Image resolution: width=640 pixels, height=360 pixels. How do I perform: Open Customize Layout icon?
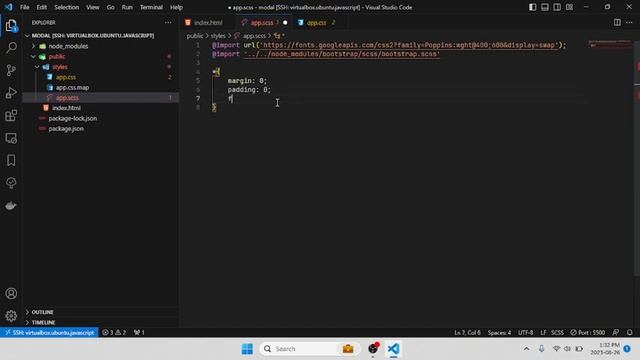[569, 7]
